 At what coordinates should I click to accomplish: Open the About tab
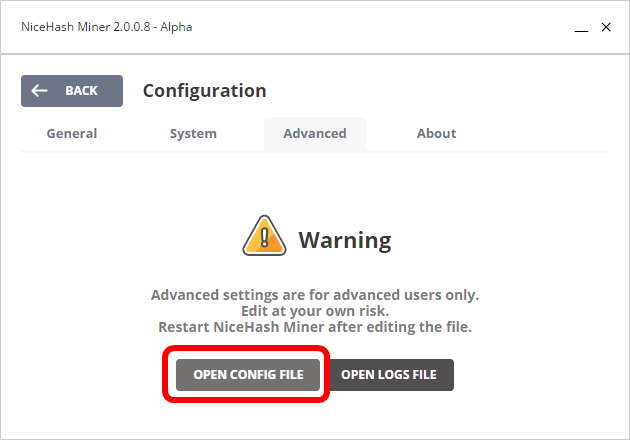(436, 133)
